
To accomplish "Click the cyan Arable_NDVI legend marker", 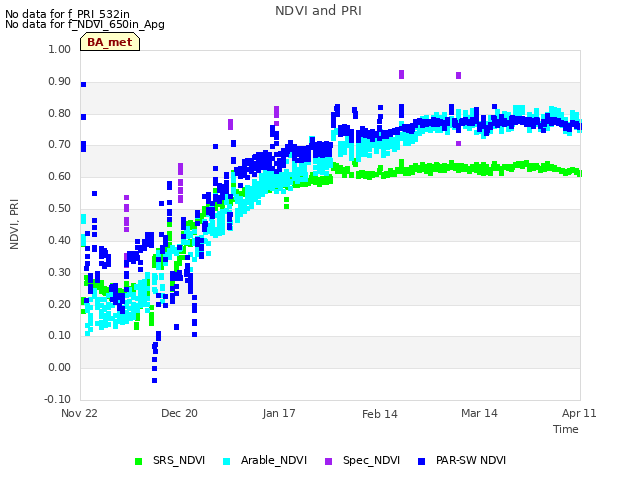I will (x=226, y=461).
